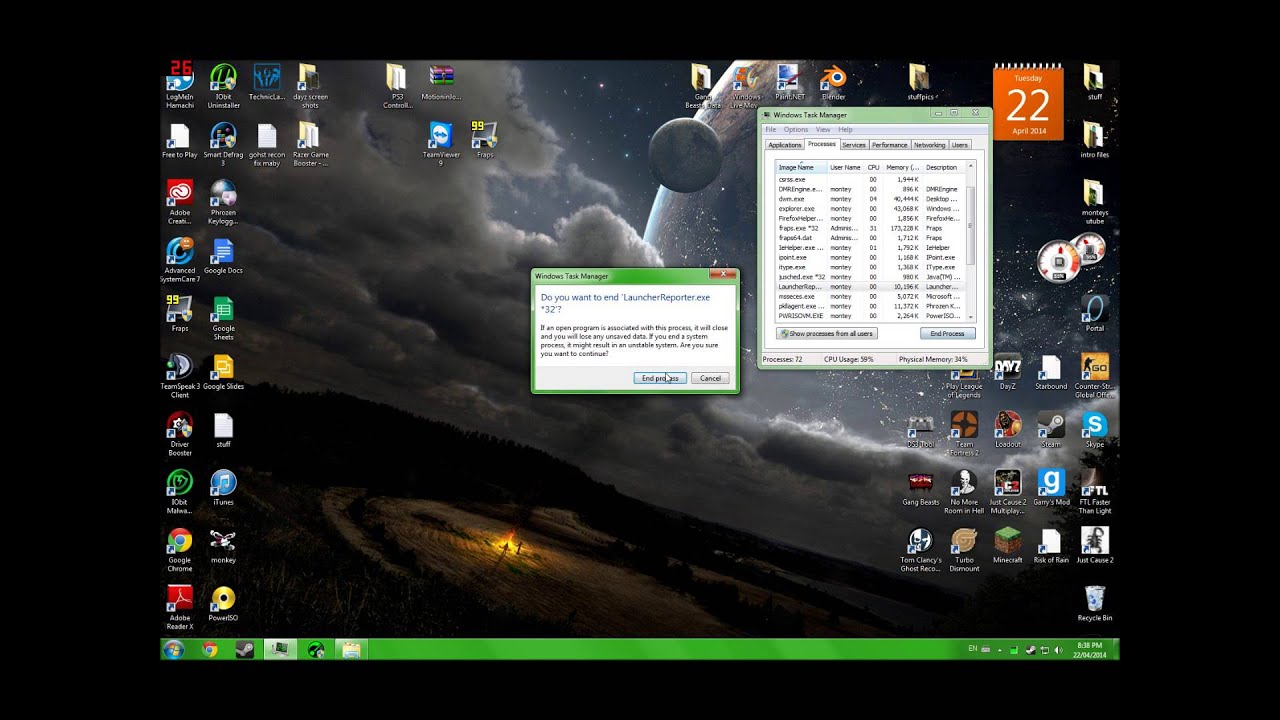This screenshot has height=720, width=1280.
Task: Switch to the Applications tab
Action: click(x=785, y=145)
